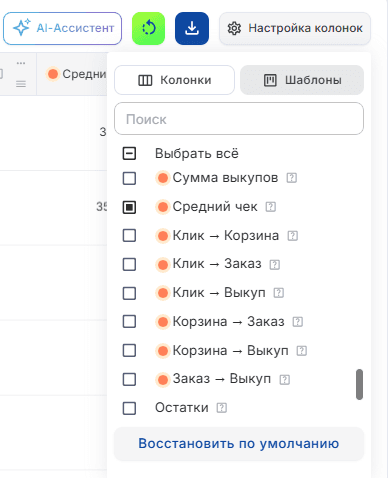Click the hamburger lines icon in table header
Screen dimensions: 388x478
(21, 84)
